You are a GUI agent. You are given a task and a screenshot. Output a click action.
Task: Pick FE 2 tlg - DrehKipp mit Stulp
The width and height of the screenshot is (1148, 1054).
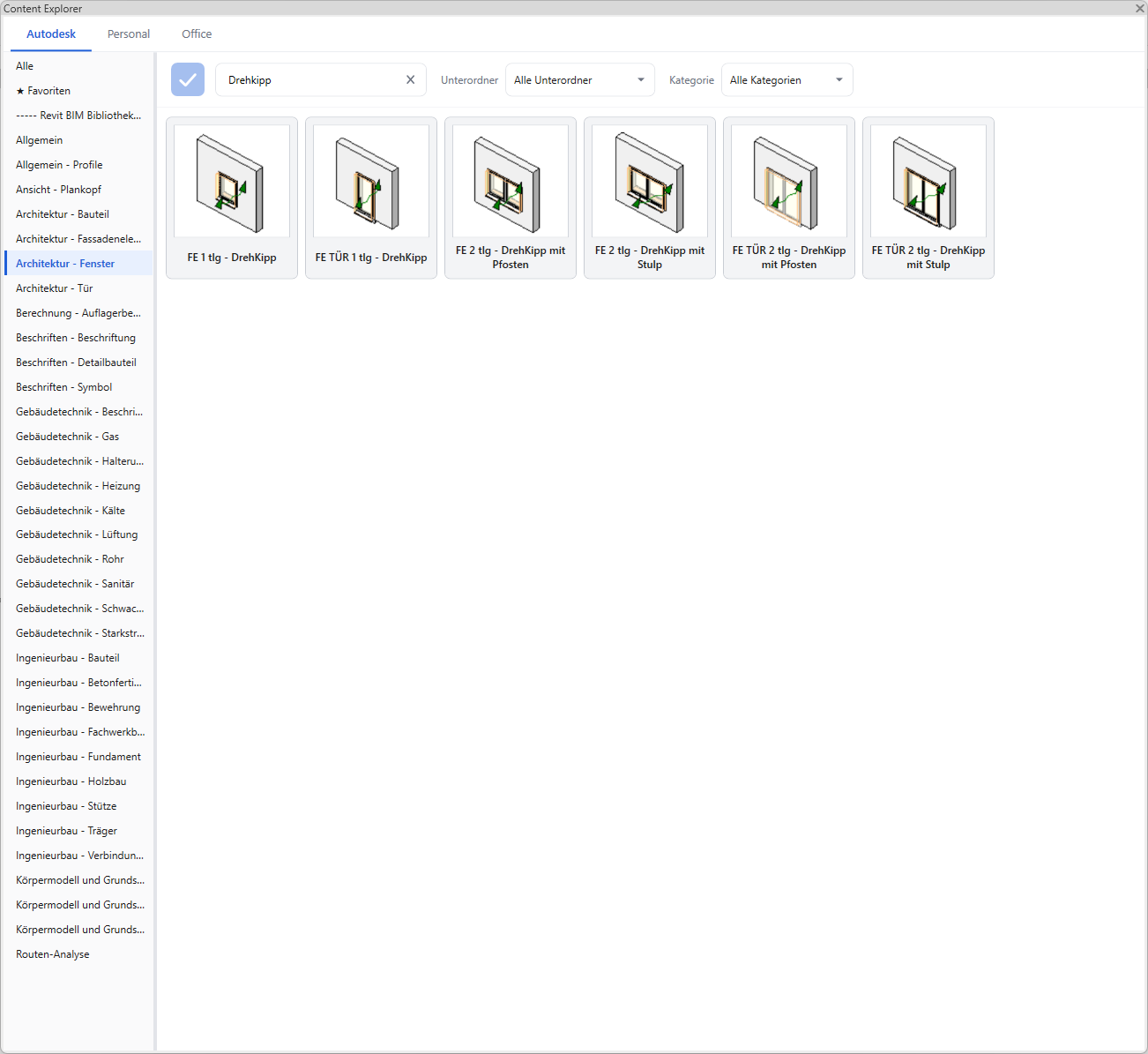coord(650,198)
